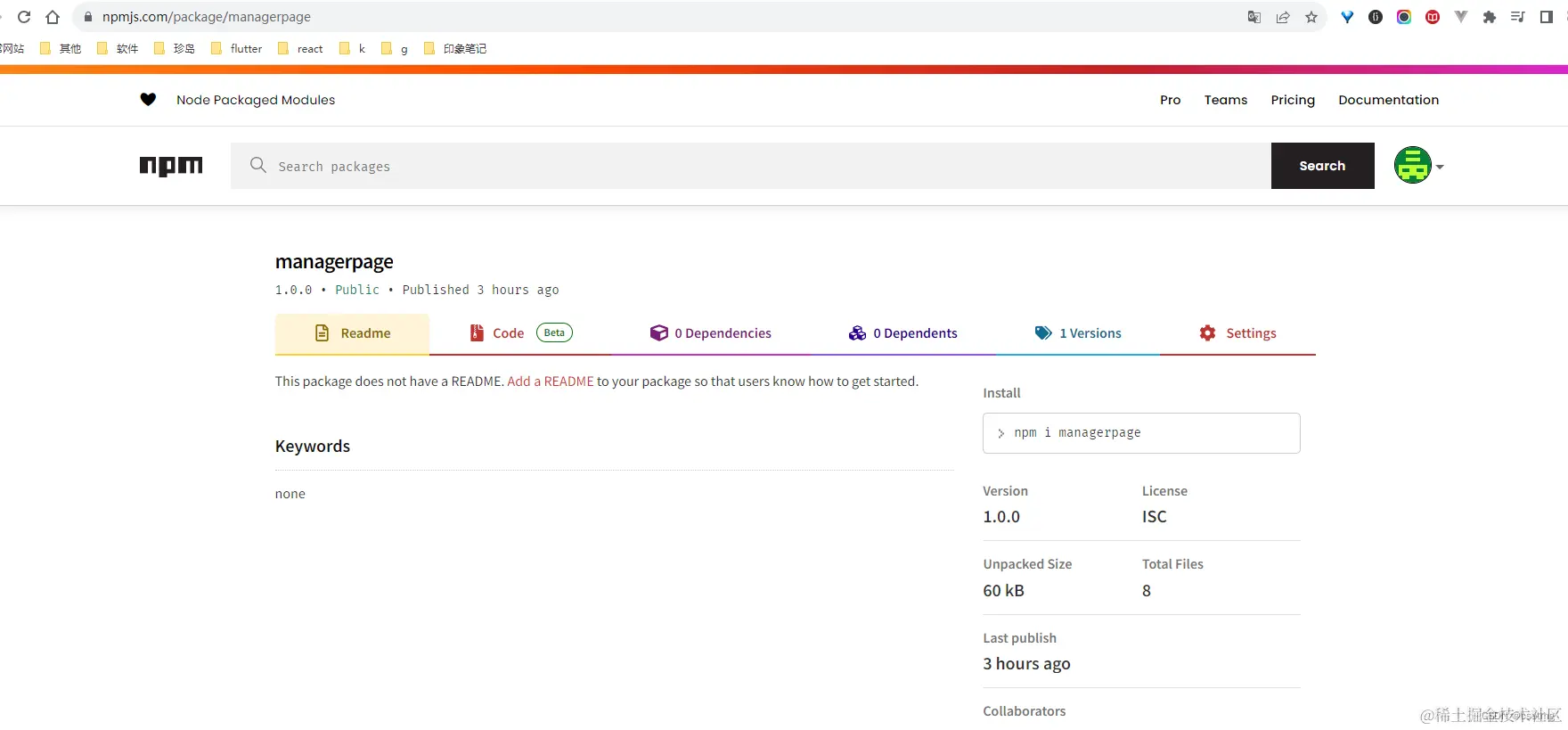1568x730 pixels.
Task: Click the Keywords heading
Action: 312,447
